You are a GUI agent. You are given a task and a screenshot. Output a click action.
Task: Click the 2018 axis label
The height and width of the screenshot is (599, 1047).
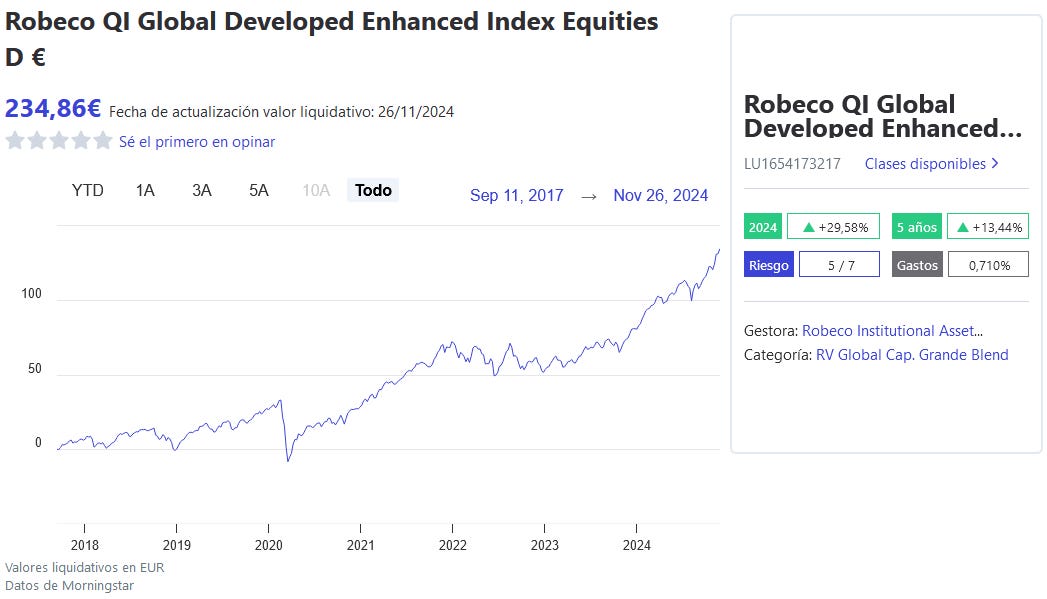85,545
